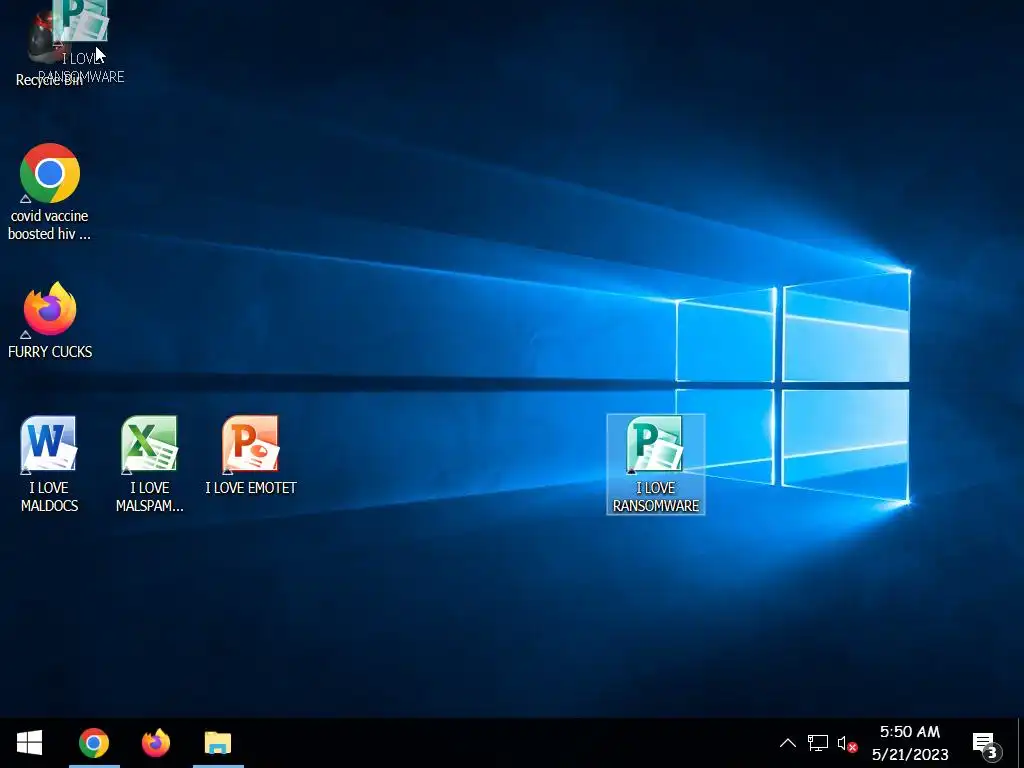The height and width of the screenshot is (768, 1024).
Task: Open the clock showing 5:50 AM
Action: coord(910,743)
